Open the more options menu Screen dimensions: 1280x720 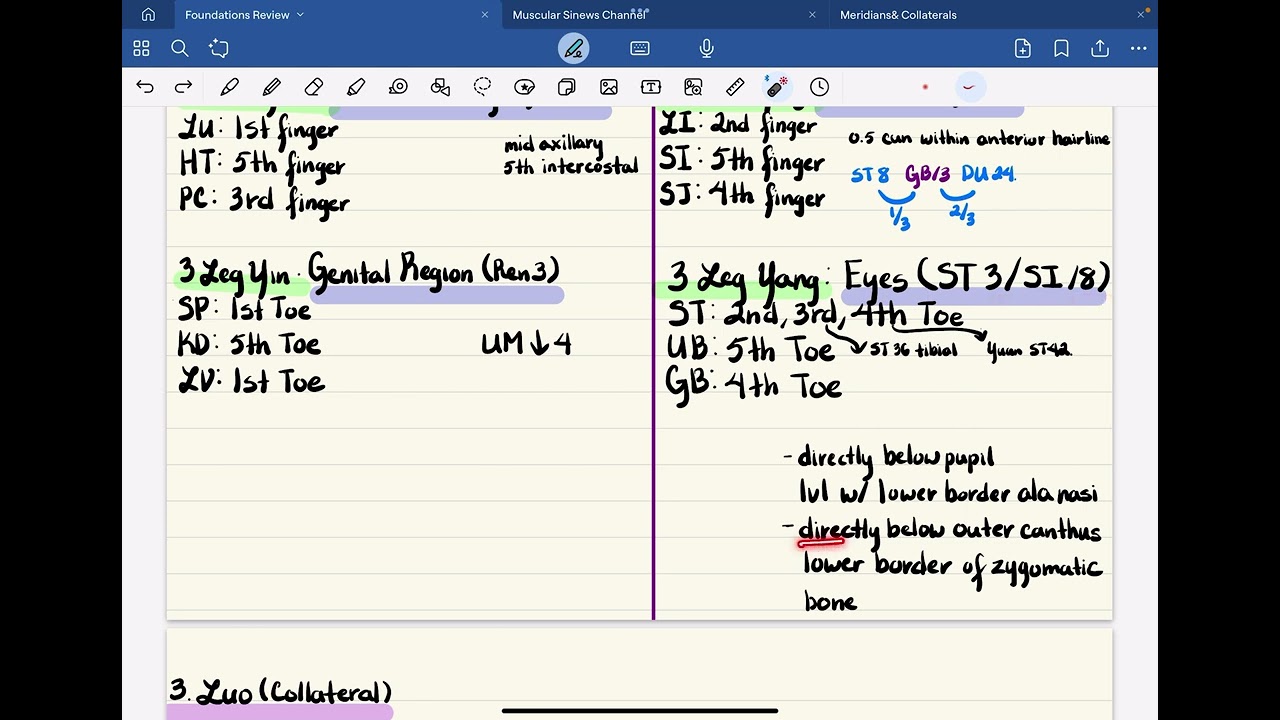click(x=1139, y=48)
